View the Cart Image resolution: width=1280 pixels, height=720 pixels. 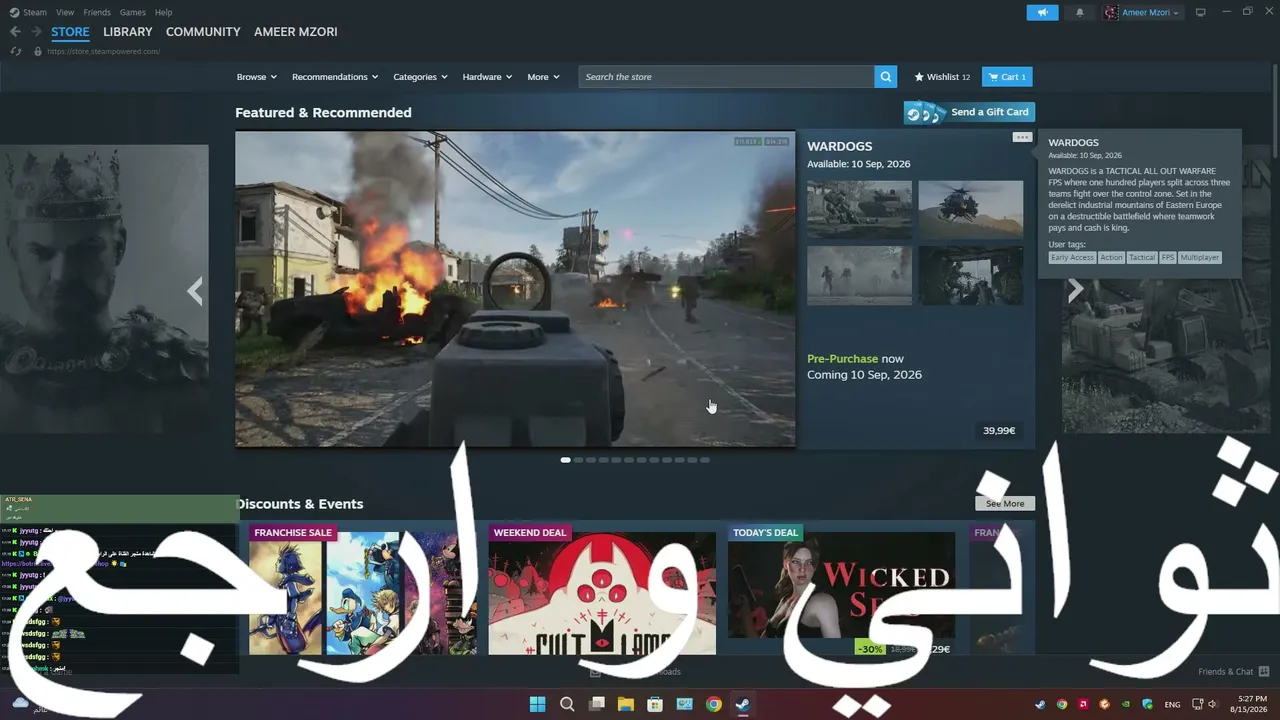point(1007,77)
